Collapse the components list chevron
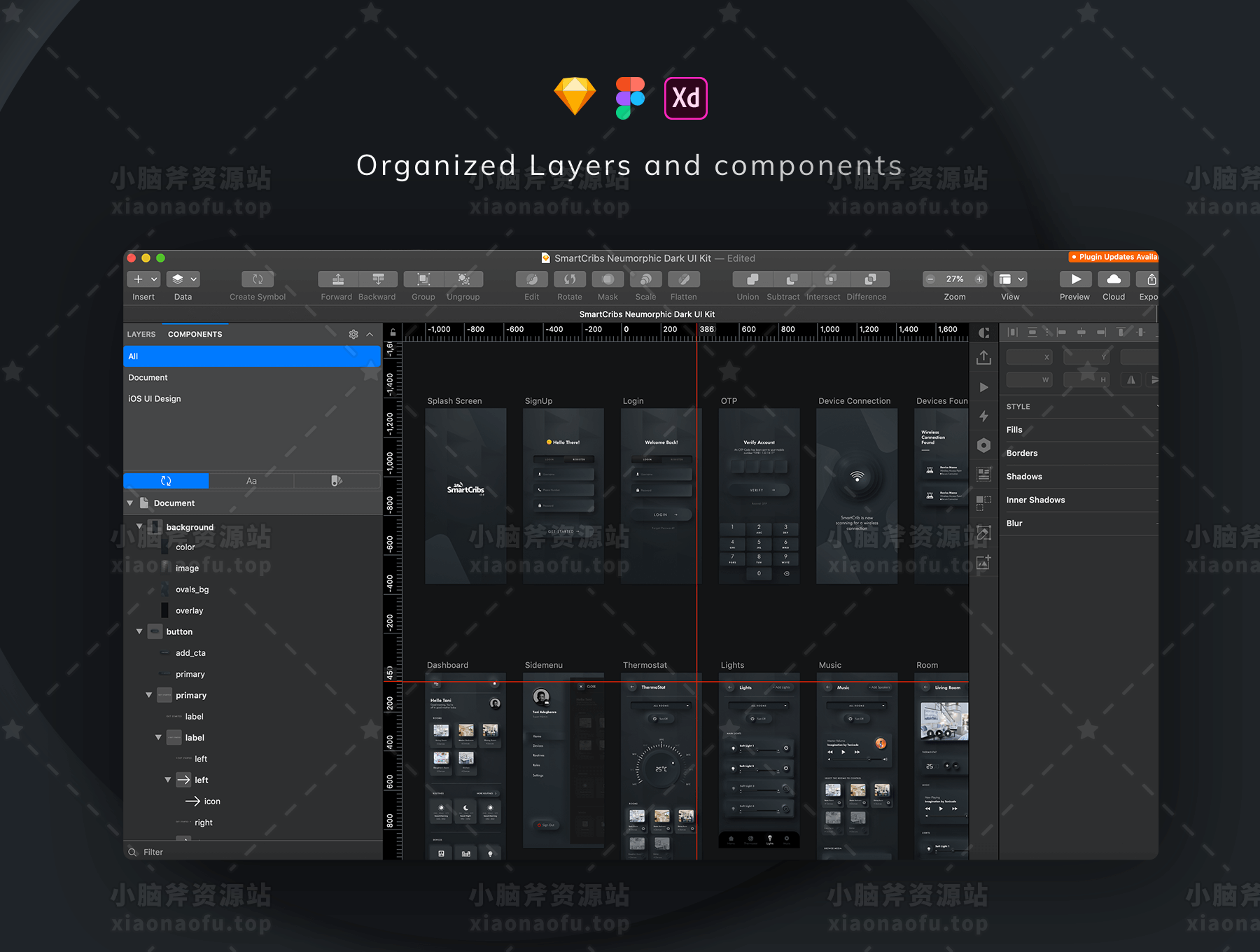 pos(370,335)
